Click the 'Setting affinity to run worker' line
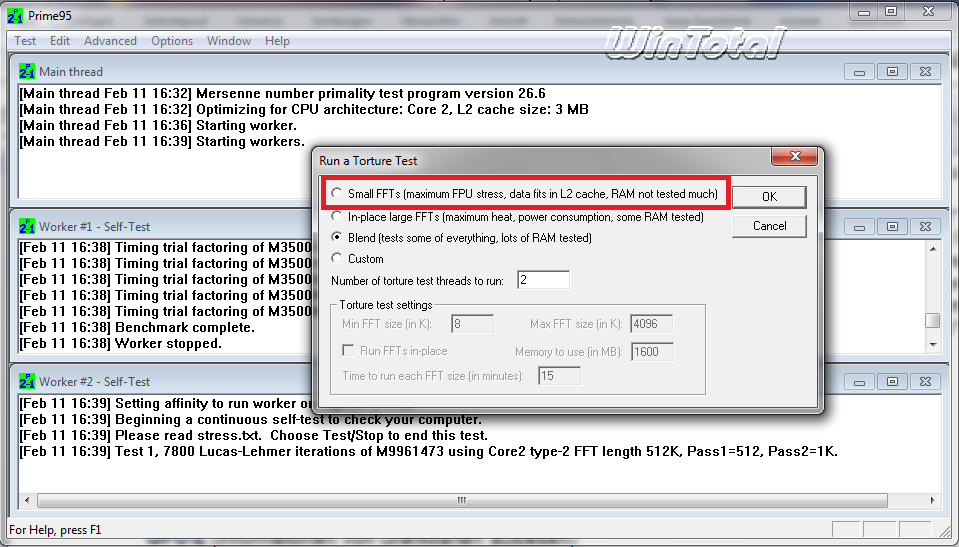Screen dimensions: 959x547 (166, 404)
